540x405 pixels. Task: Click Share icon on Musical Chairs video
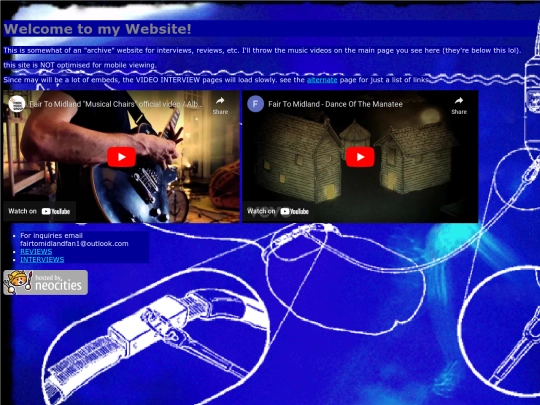tap(220, 105)
